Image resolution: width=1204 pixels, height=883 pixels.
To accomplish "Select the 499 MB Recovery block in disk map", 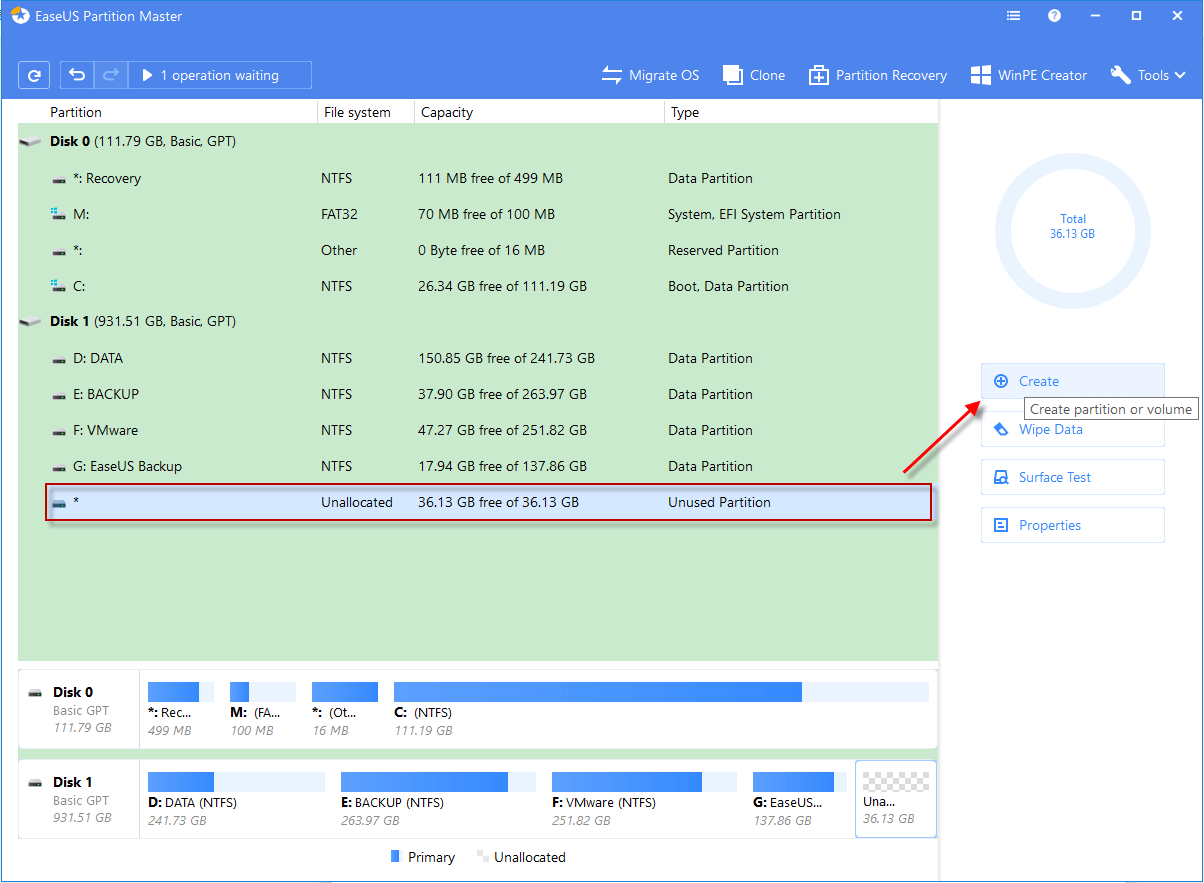I will click(181, 709).
